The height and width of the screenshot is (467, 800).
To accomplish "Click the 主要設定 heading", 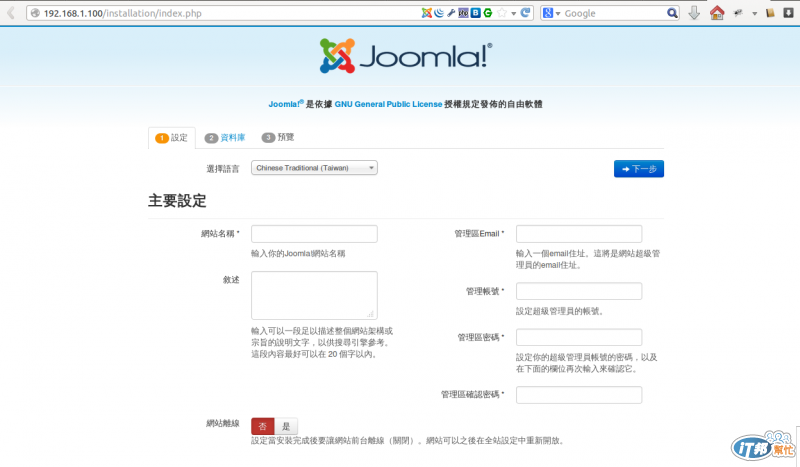I will 177,201.
